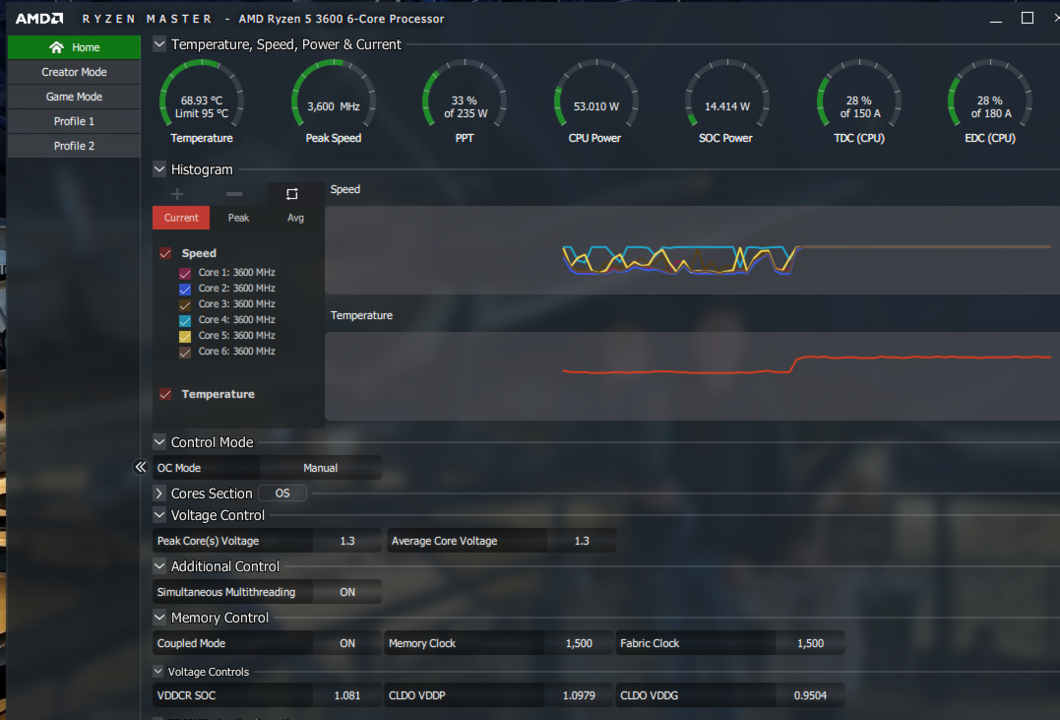This screenshot has height=720, width=1060.
Task: Click VDDCR SOC value 1.081
Action: (347, 695)
